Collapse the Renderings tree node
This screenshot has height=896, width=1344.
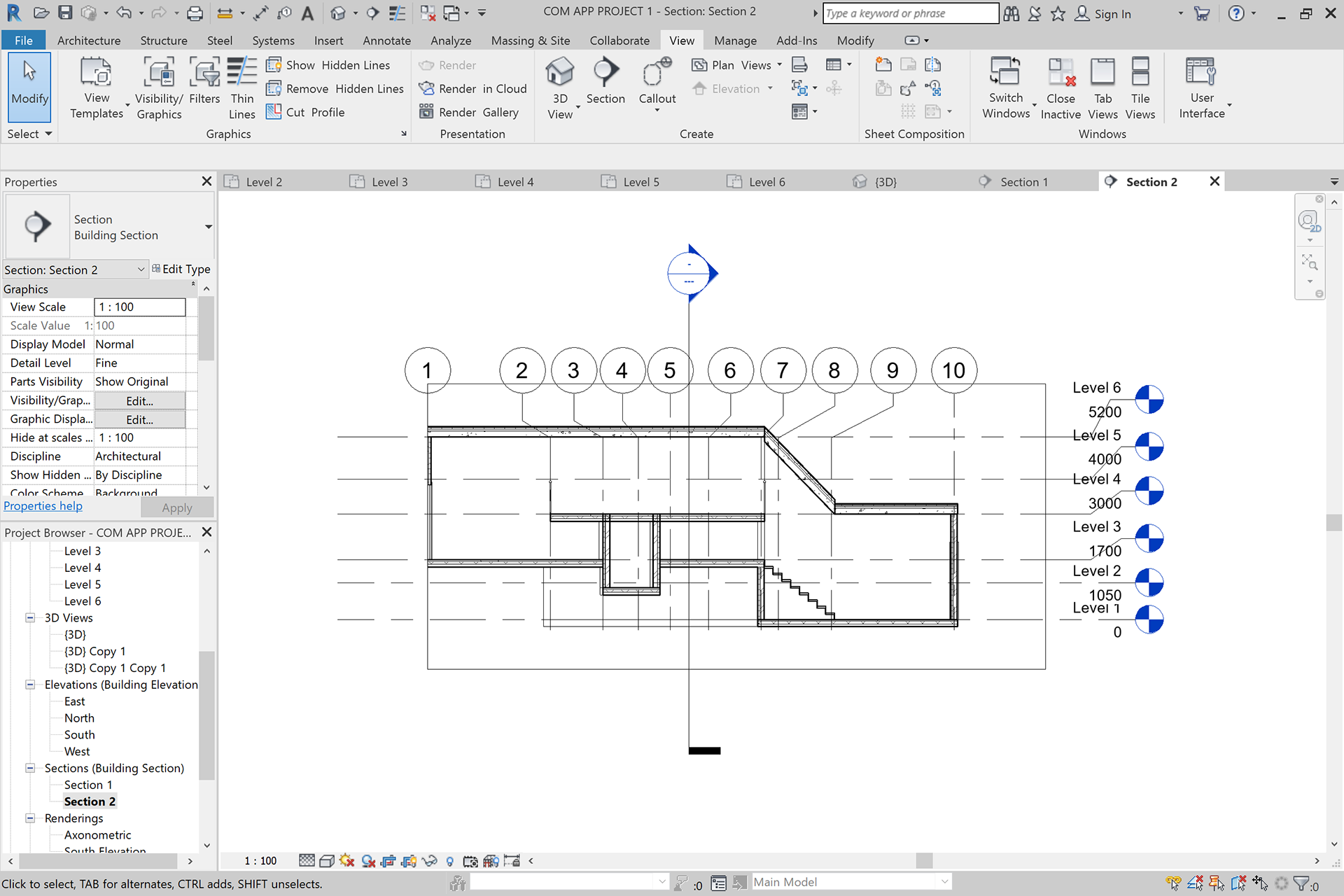(x=30, y=818)
